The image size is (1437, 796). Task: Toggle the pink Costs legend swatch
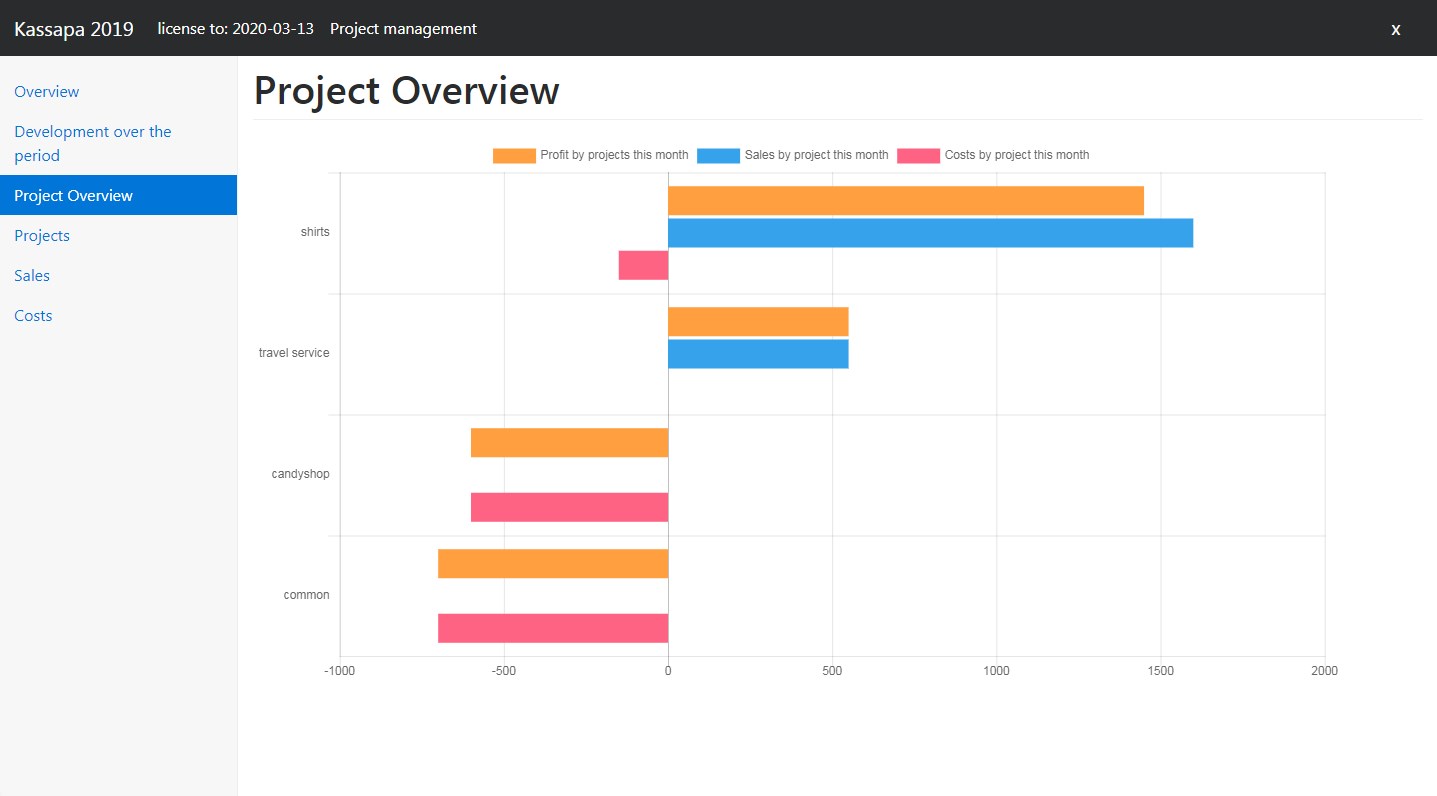pos(918,155)
